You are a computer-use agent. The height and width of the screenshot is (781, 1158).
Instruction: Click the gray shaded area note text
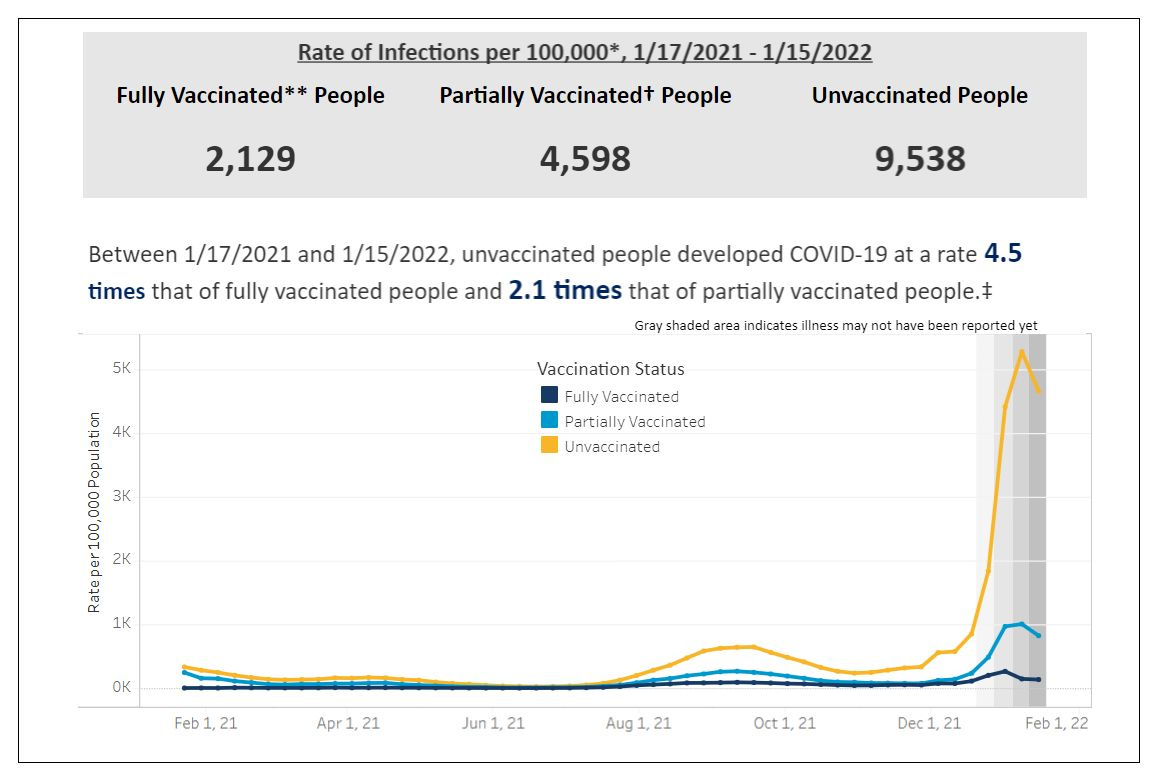tap(836, 326)
